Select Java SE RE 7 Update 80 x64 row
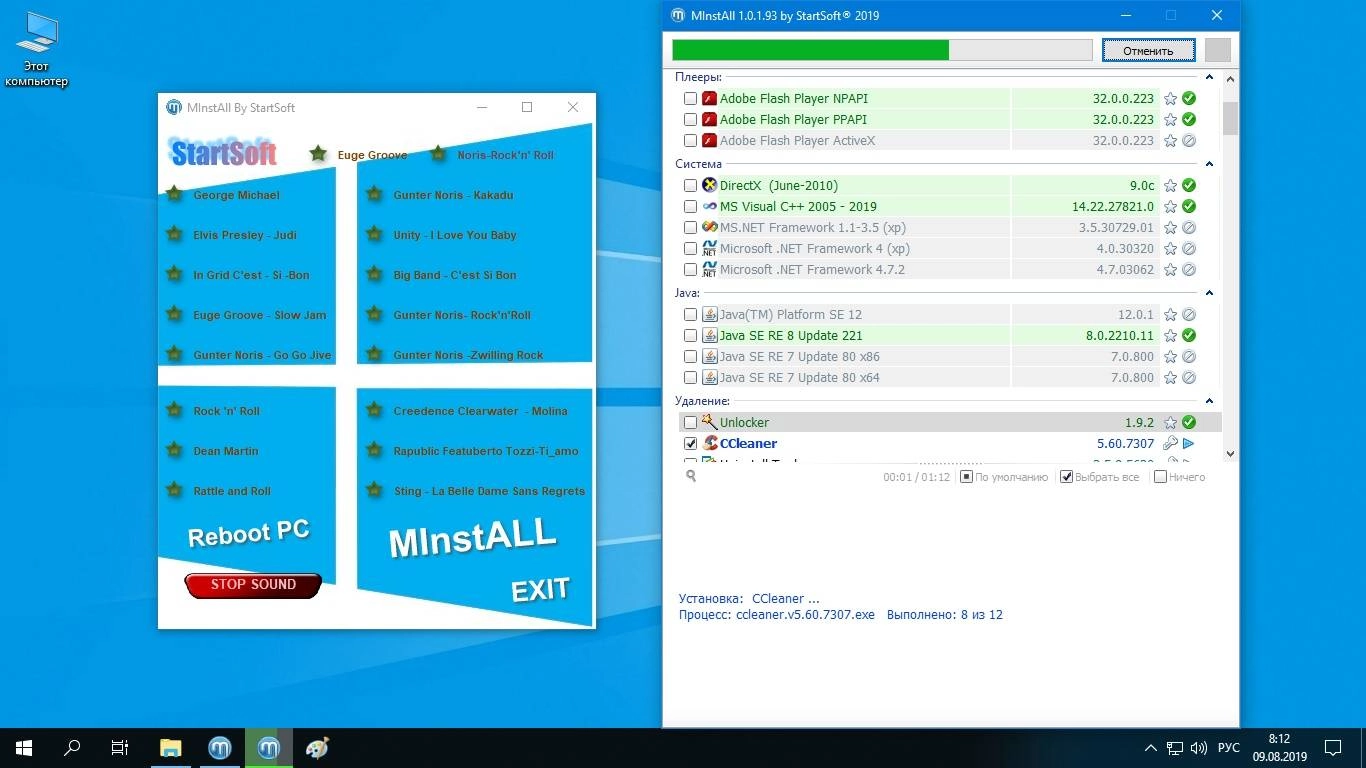This screenshot has height=768, width=1366. (940, 378)
